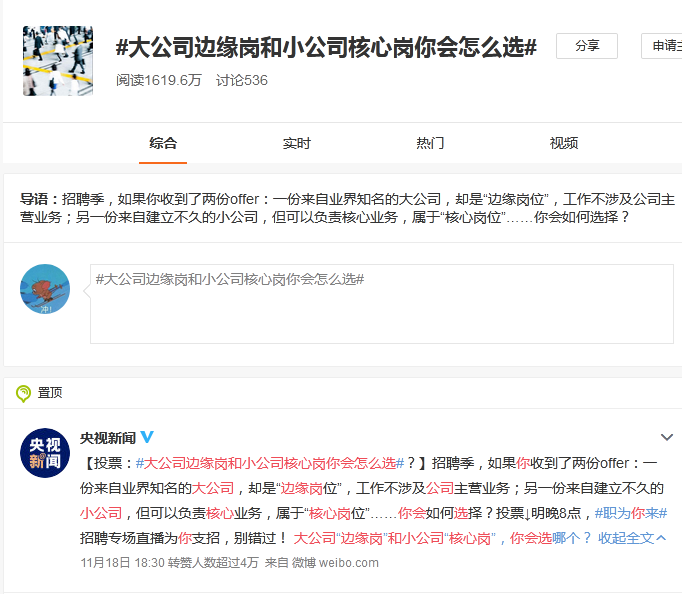
Task: Open the post timestamp 11月18日 18:30
Action: click(x=120, y=563)
